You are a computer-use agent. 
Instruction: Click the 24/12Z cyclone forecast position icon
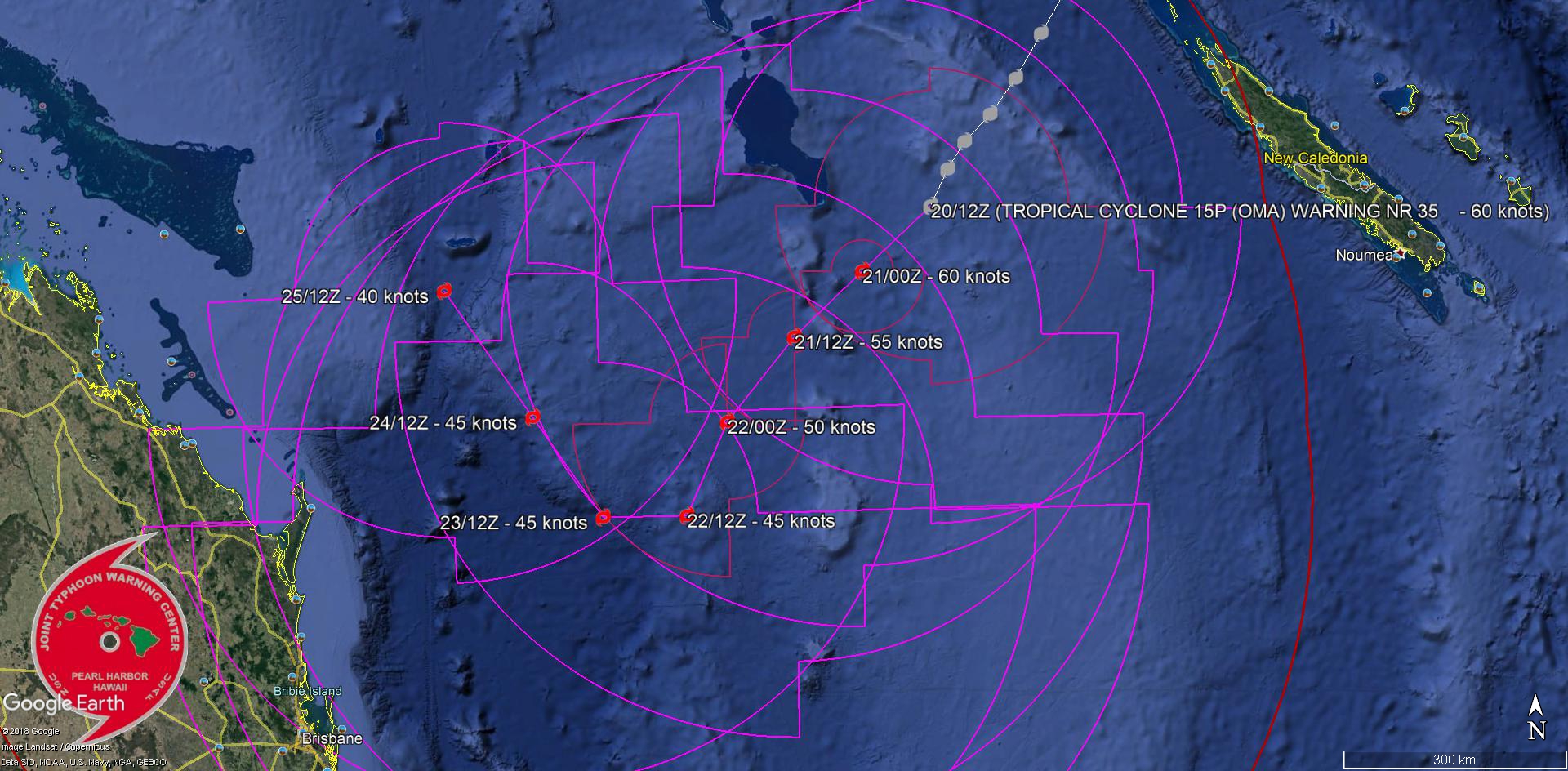pyautogui.click(x=532, y=417)
